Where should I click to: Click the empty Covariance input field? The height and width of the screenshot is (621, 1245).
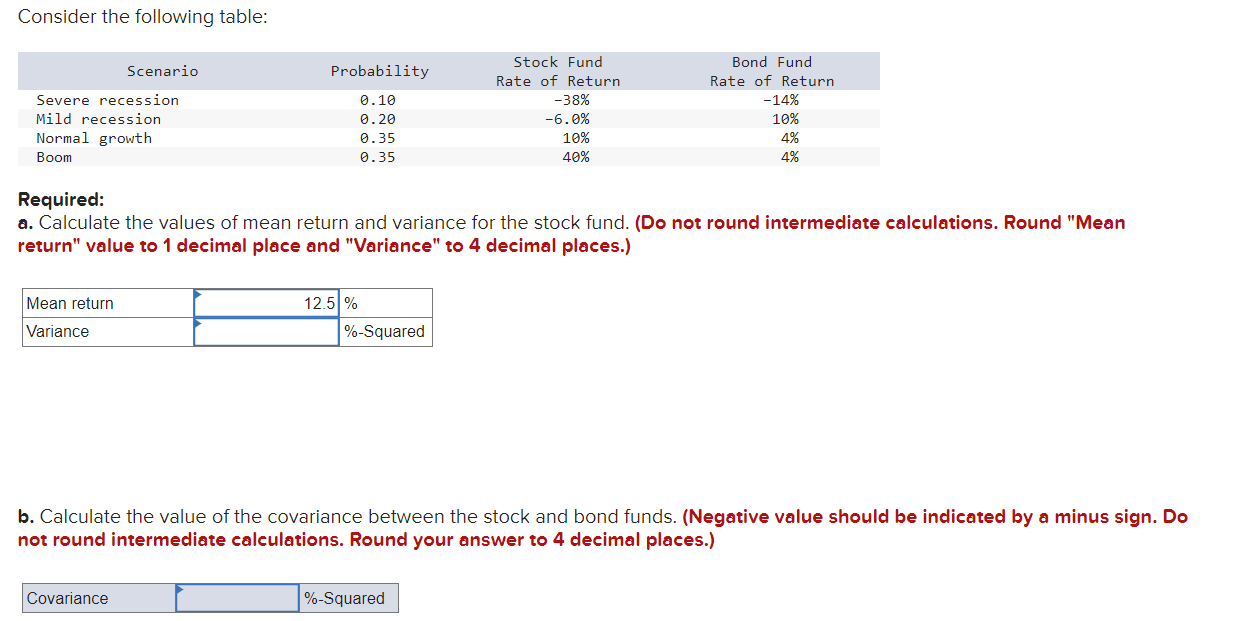[235, 597]
